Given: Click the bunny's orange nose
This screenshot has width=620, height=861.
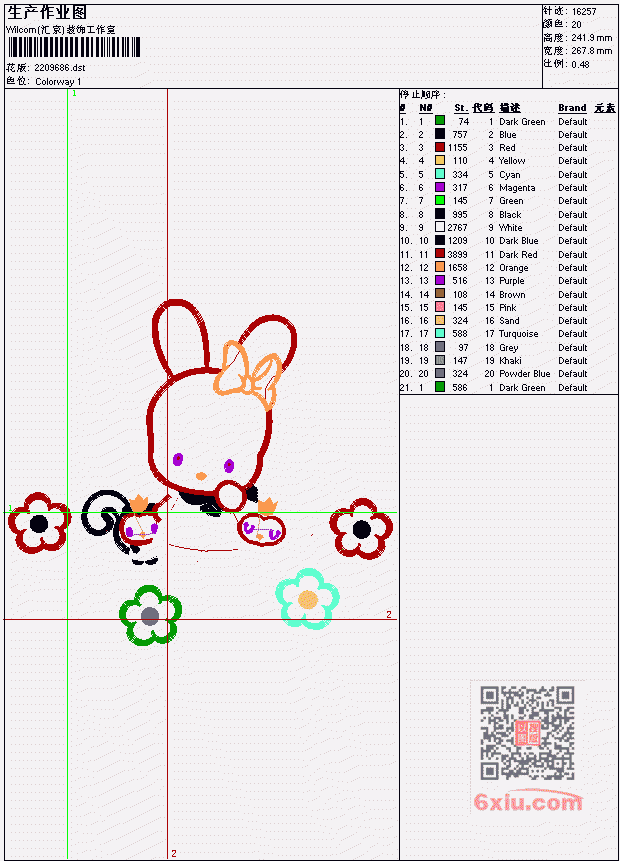Looking at the screenshot, I should 202,476.
